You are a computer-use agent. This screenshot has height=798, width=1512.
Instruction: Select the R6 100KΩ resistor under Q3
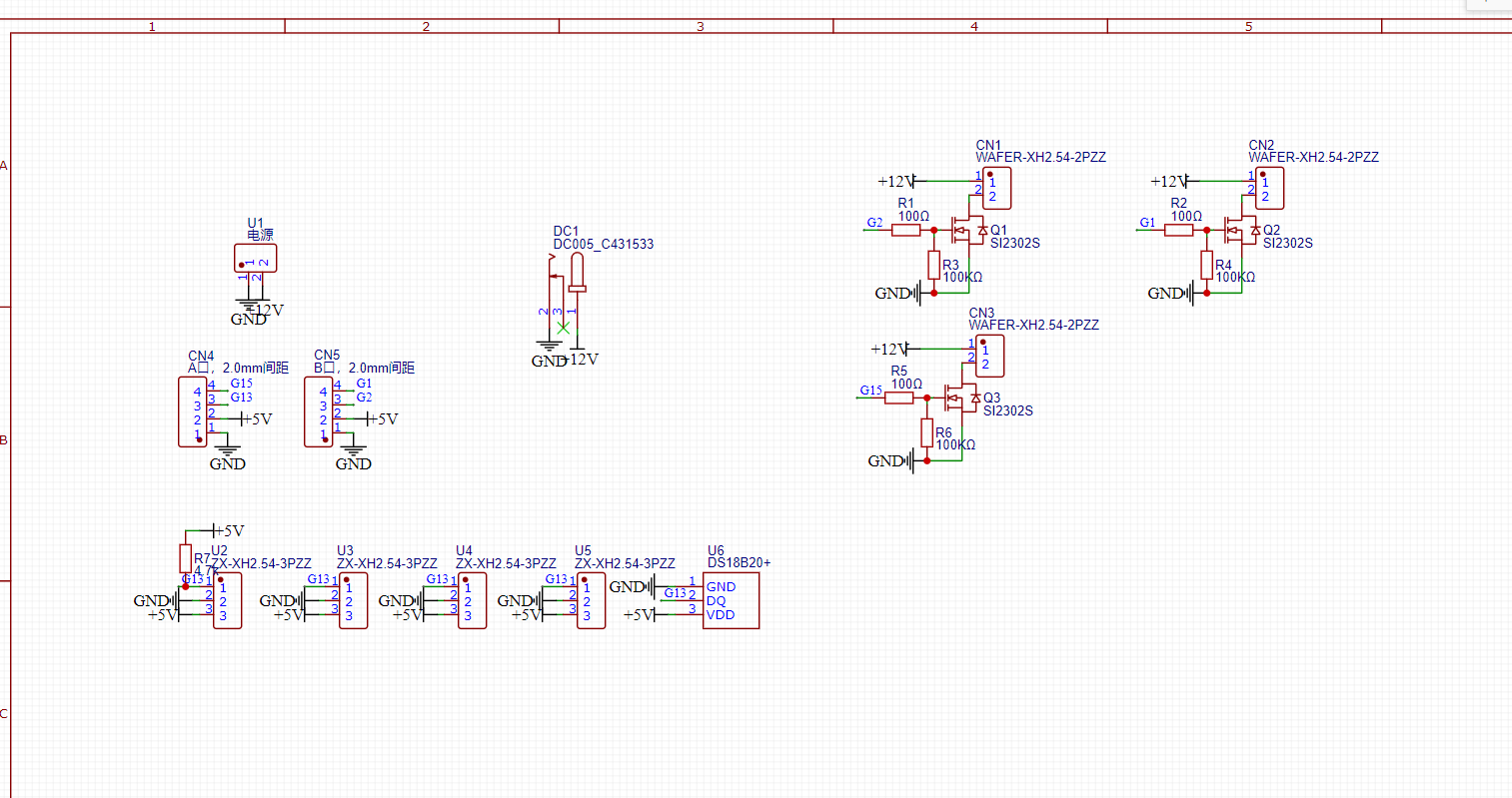point(927,433)
